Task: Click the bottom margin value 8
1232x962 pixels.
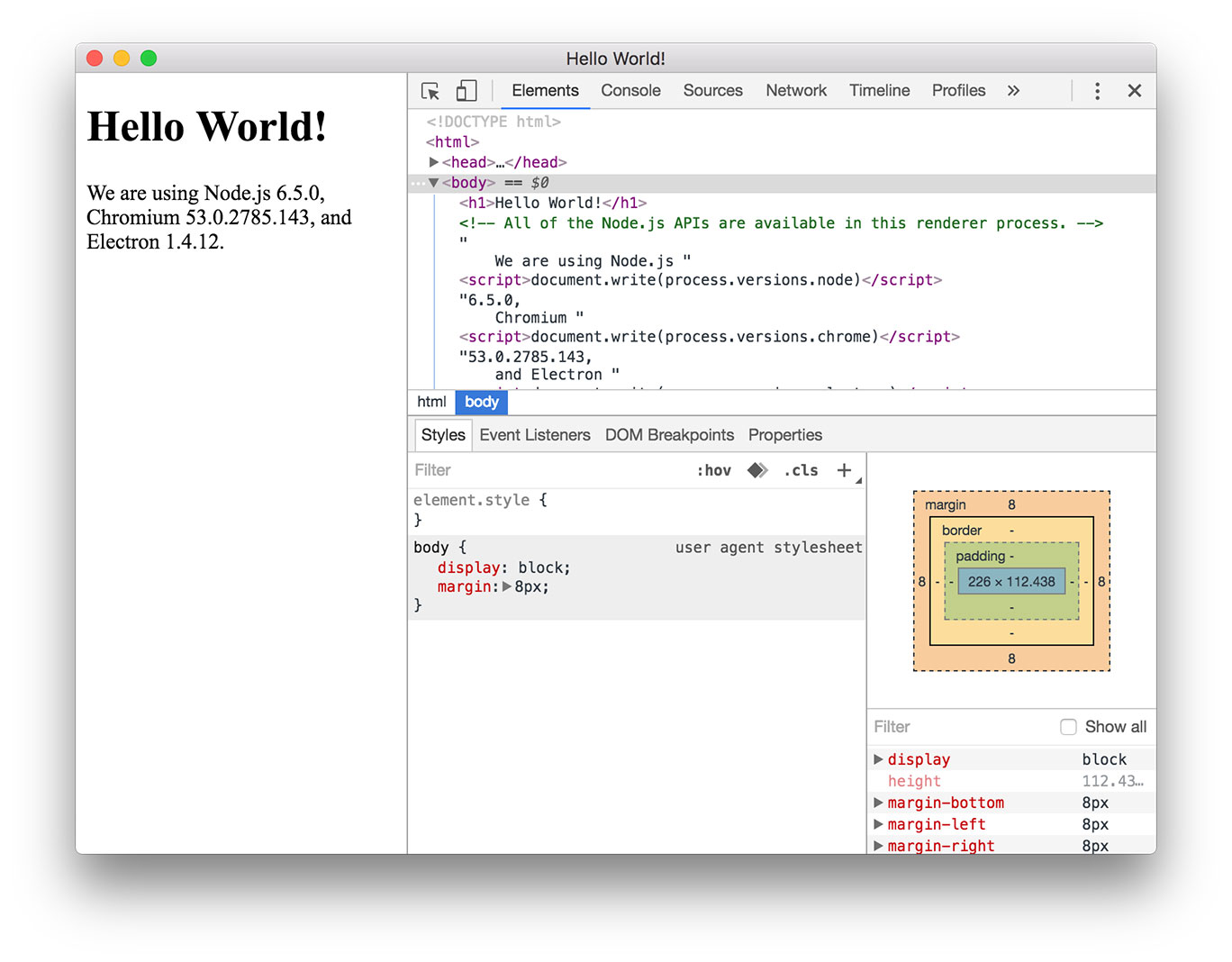Action: [x=1012, y=658]
